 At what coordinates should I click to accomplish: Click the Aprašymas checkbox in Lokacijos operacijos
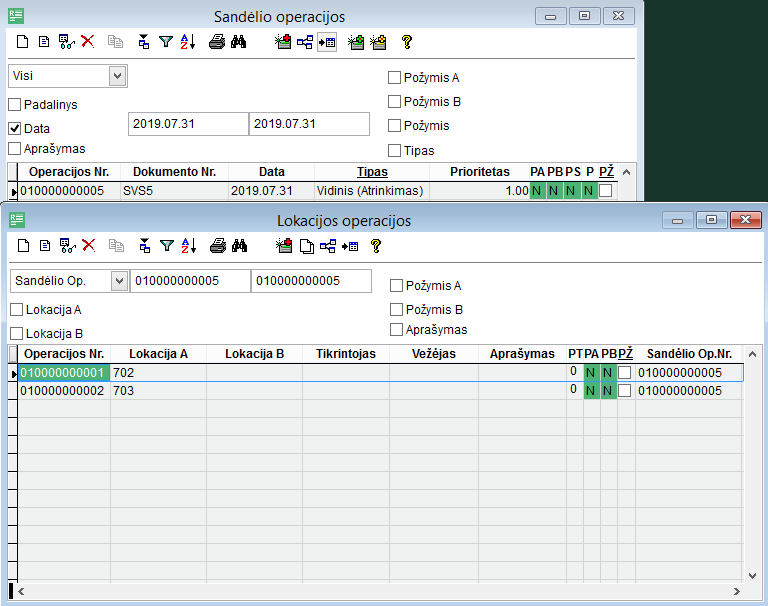397,330
